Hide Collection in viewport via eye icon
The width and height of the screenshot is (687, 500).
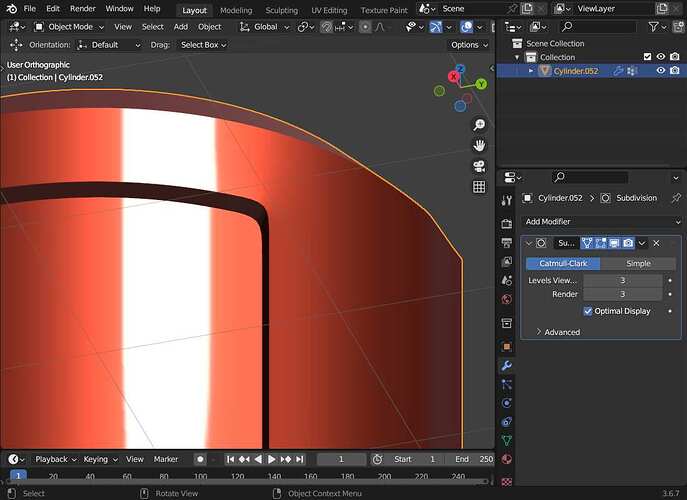[661, 57]
